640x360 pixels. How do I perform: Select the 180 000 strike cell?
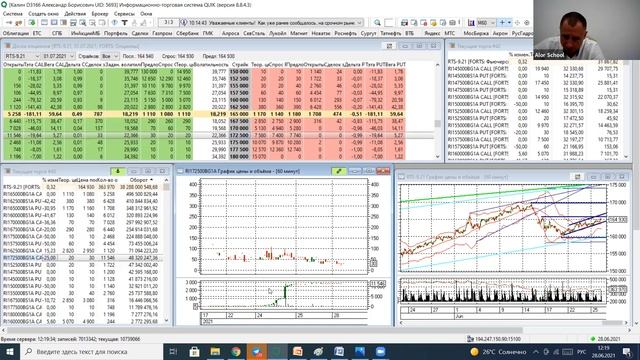tap(239, 156)
